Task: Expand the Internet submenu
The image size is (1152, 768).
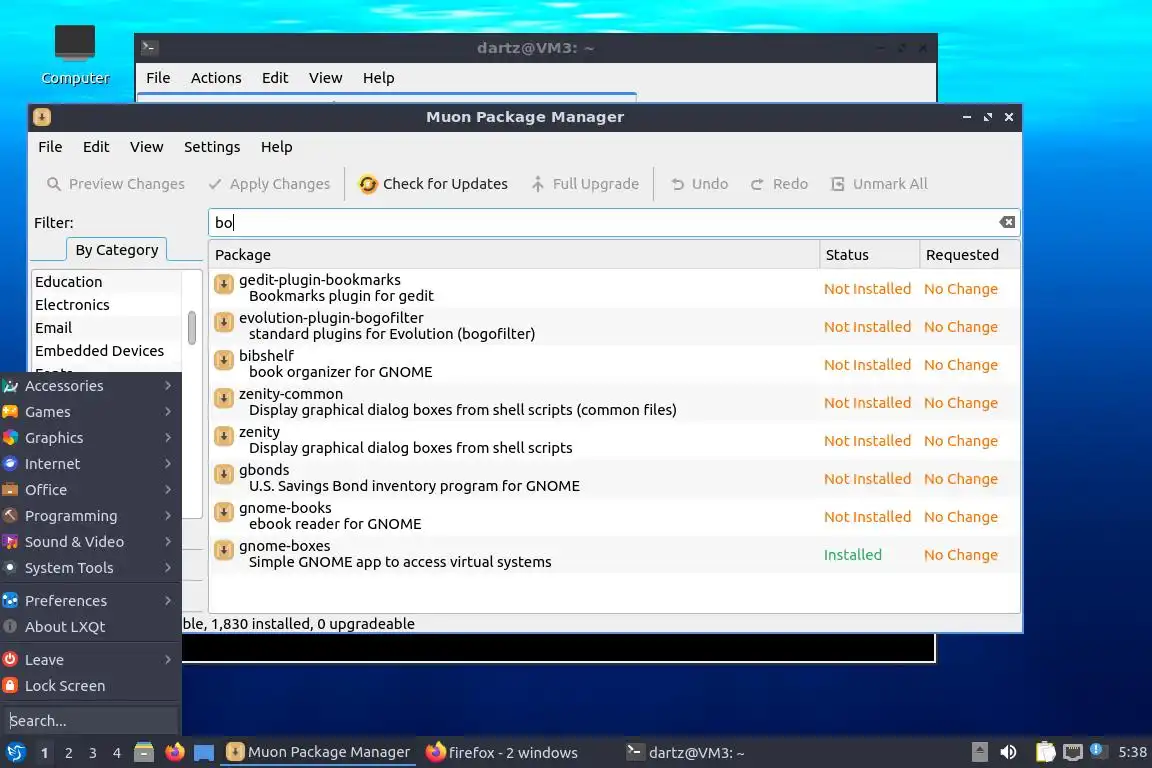Action: coord(90,464)
